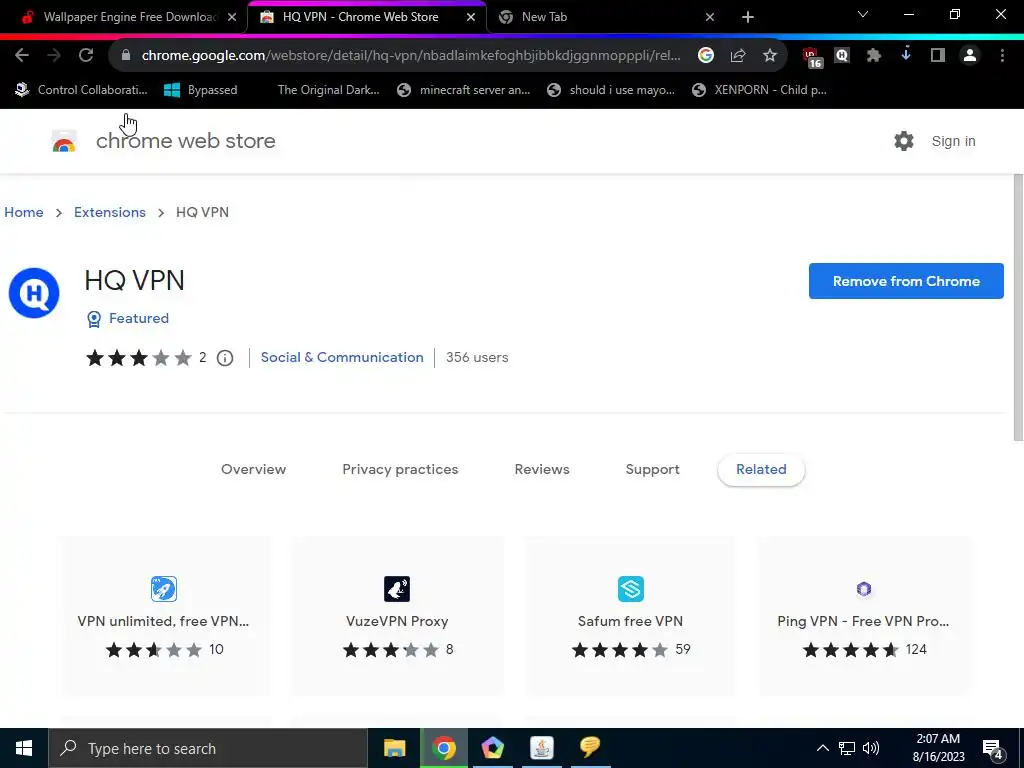Open the VuzeVPN Proxy title text
Screen dimensions: 1024x768
point(397,621)
